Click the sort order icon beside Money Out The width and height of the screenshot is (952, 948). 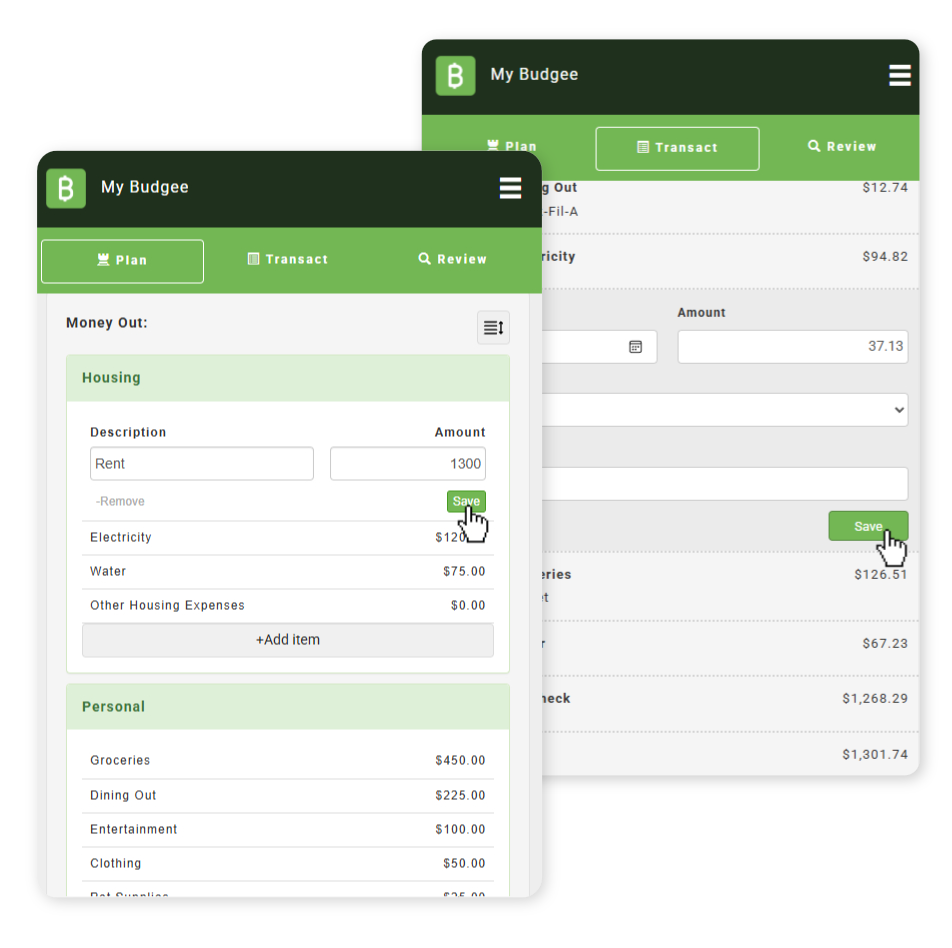(493, 328)
